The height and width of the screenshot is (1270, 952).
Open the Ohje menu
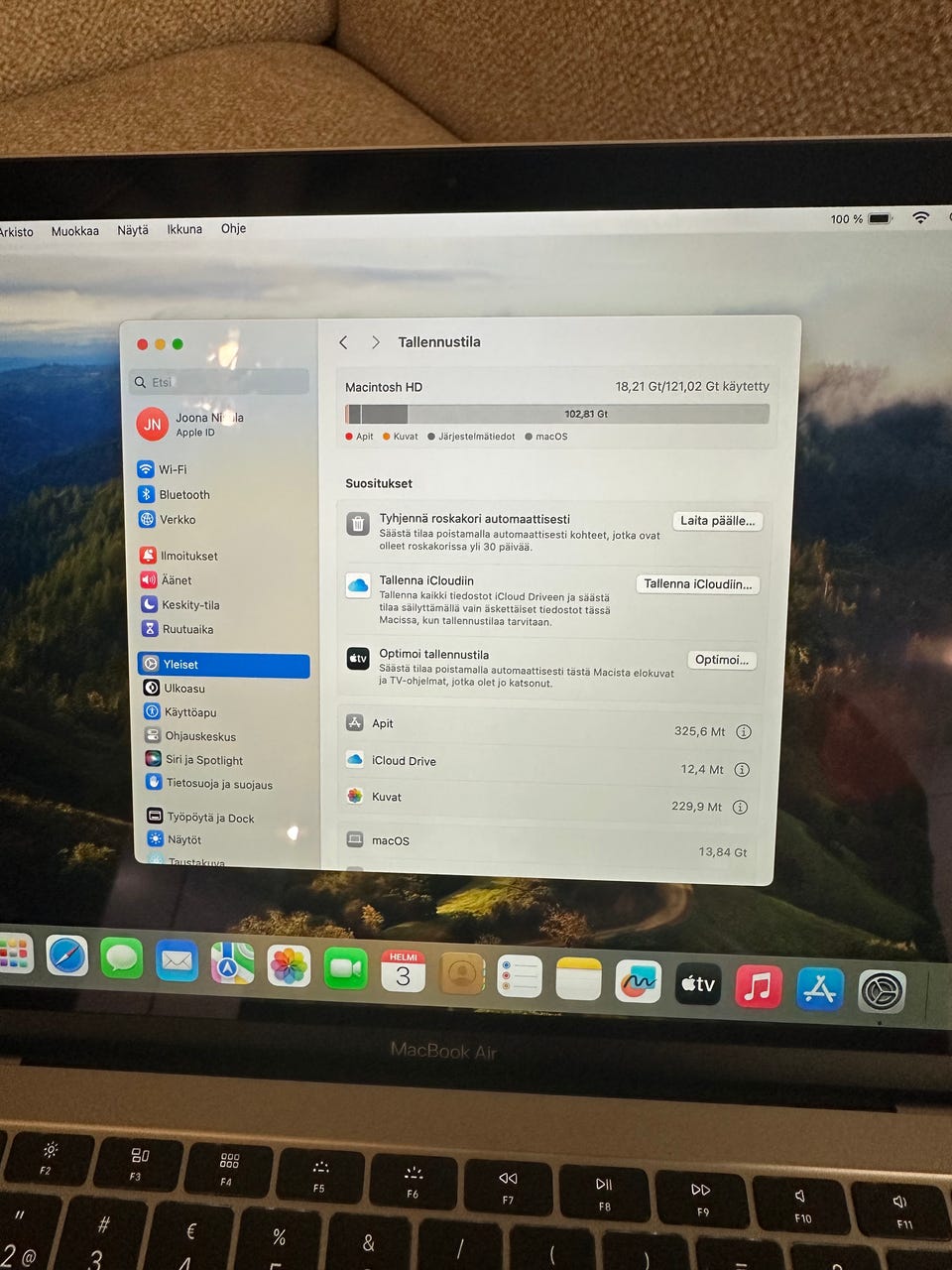click(x=233, y=228)
